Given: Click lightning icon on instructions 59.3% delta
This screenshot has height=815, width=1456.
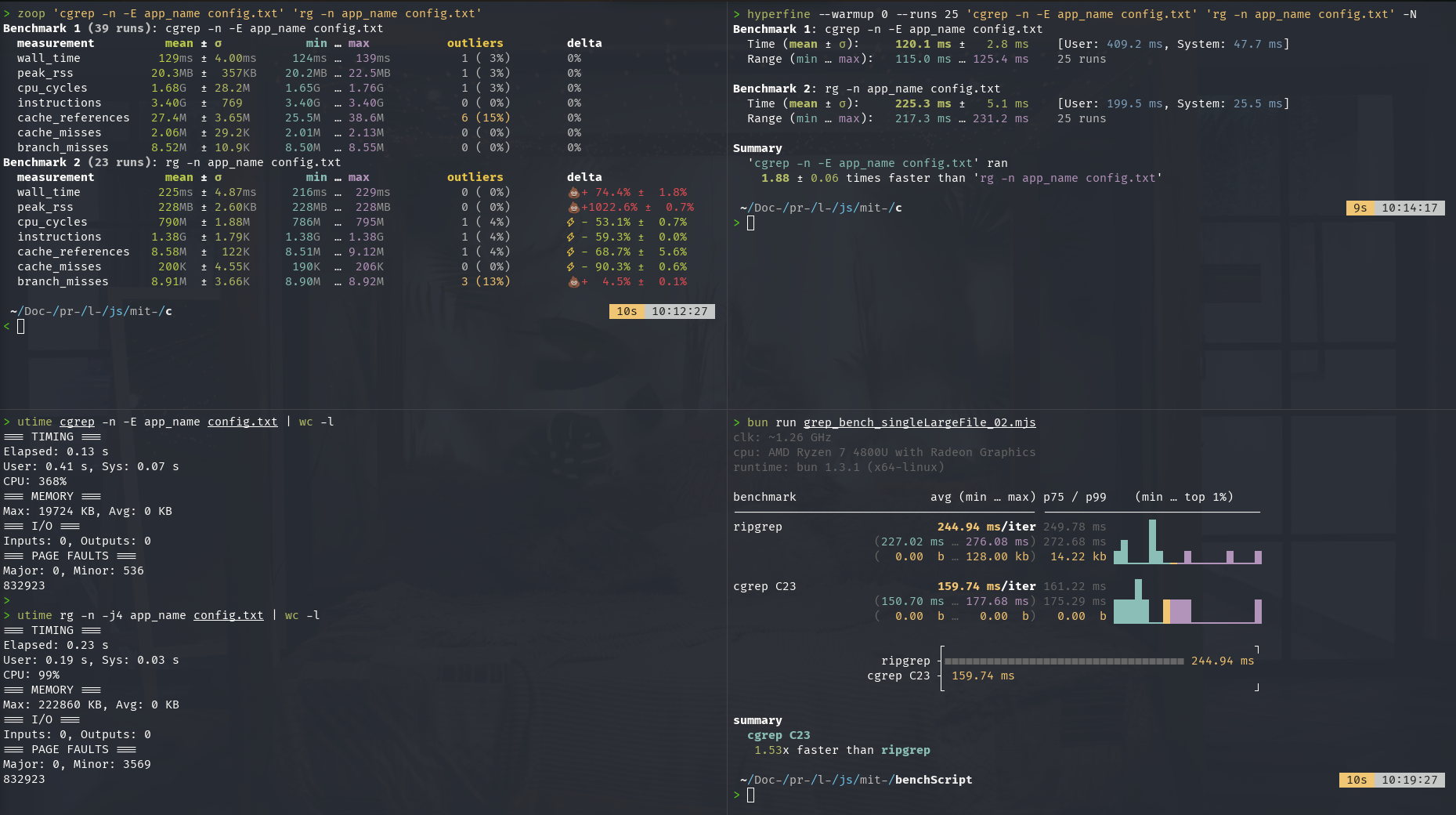Looking at the screenshot, I should click(571, 237).
